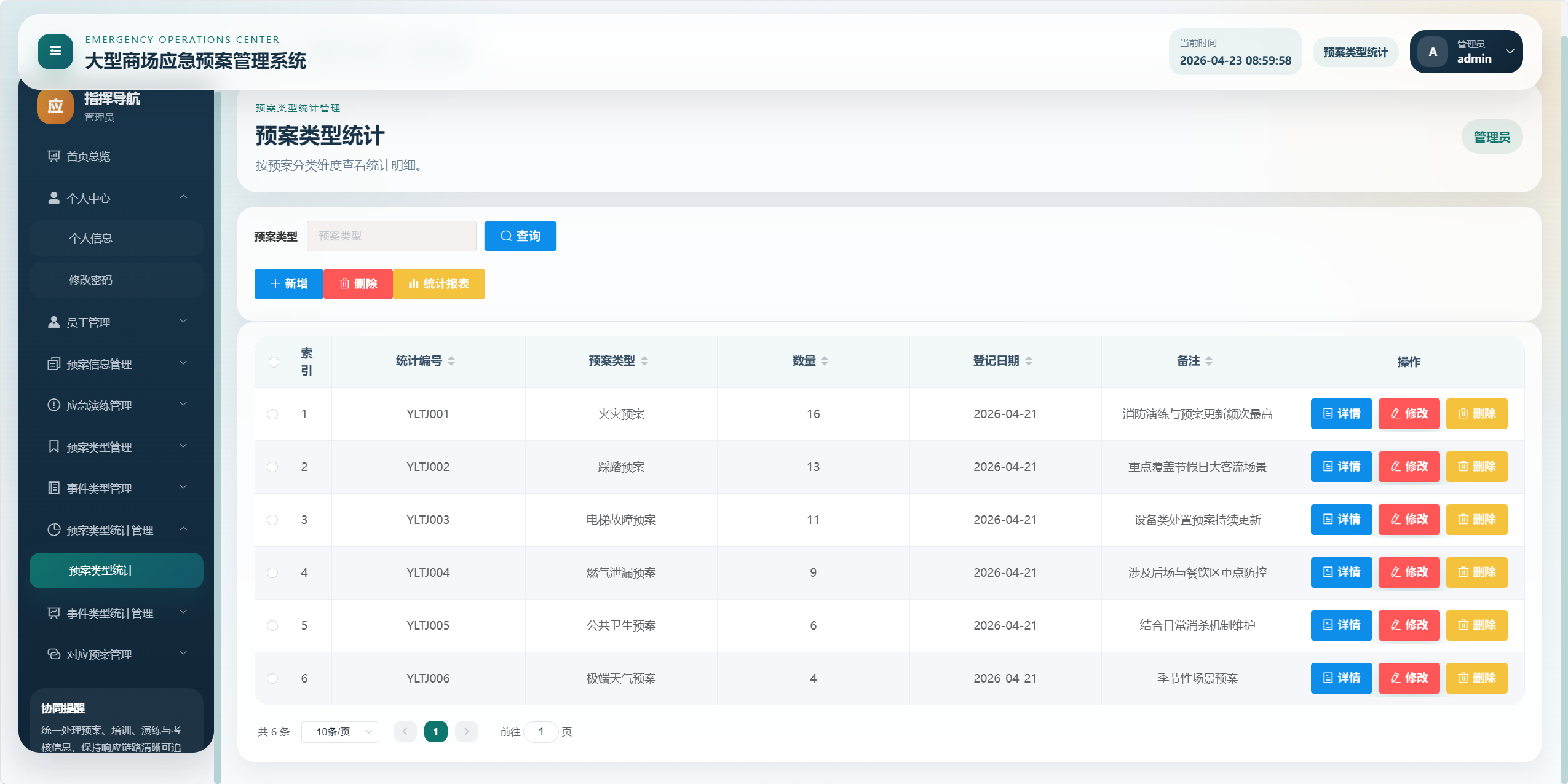Click 详情 button for 火灾预案 row
This screenshot has width=1568, height=784.
pos(1340,414)
